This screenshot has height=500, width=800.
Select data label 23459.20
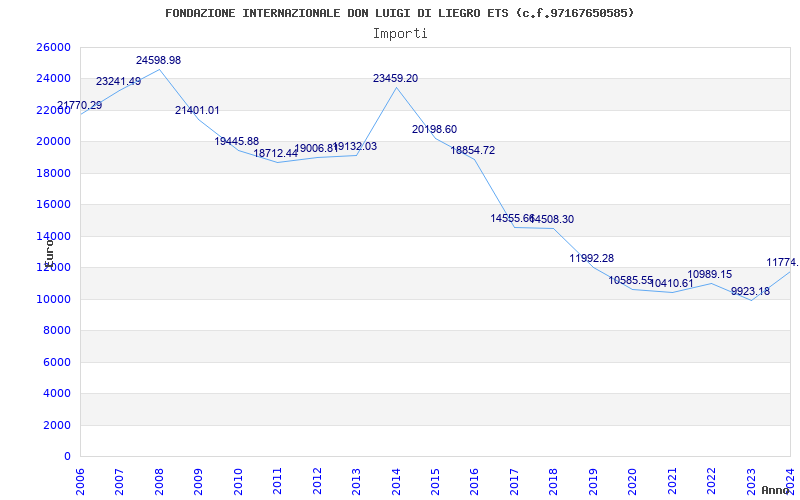pyautogui.click(x=395, y=78)
